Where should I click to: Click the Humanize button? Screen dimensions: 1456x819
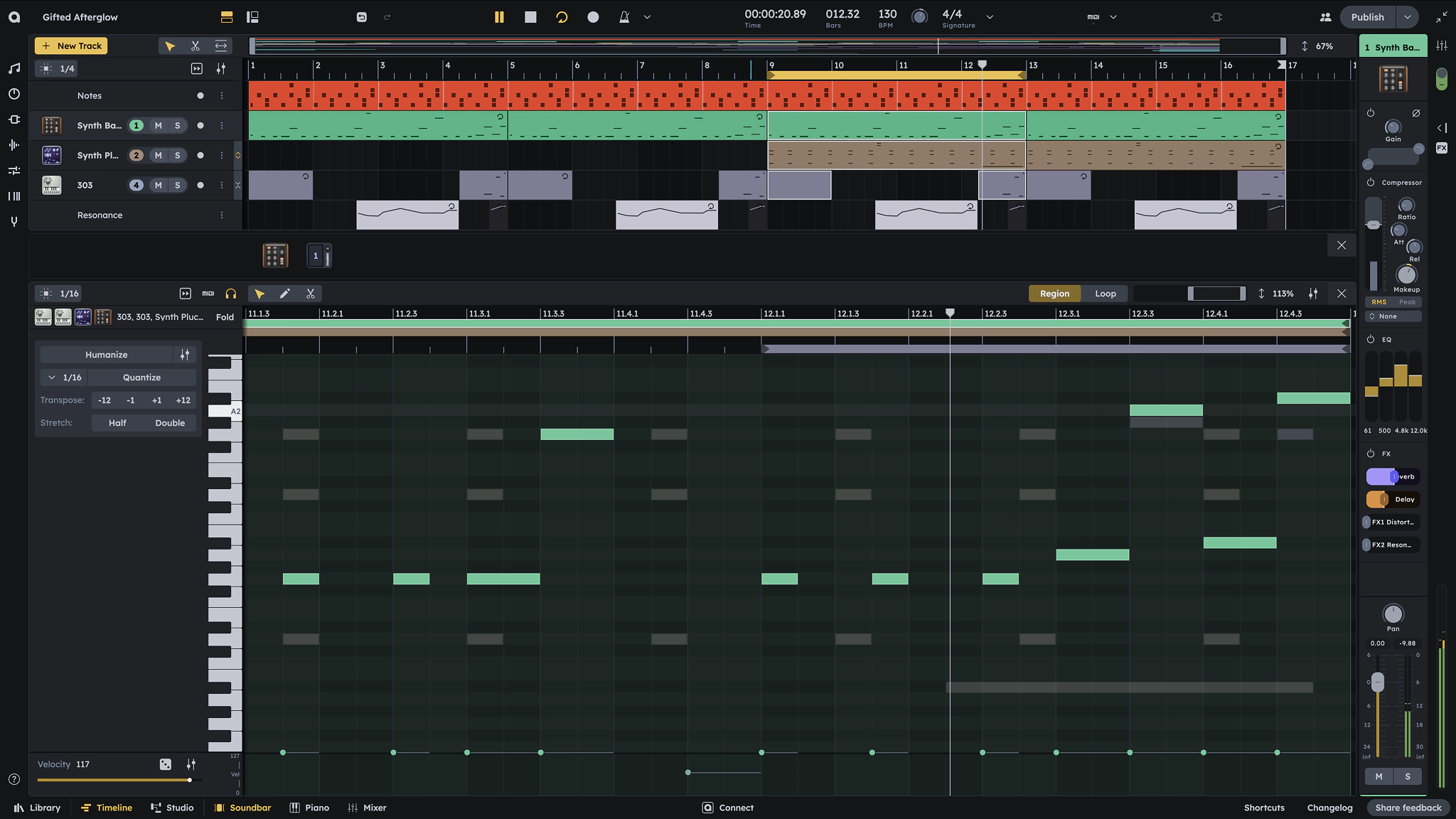click(x=107, y=354)
